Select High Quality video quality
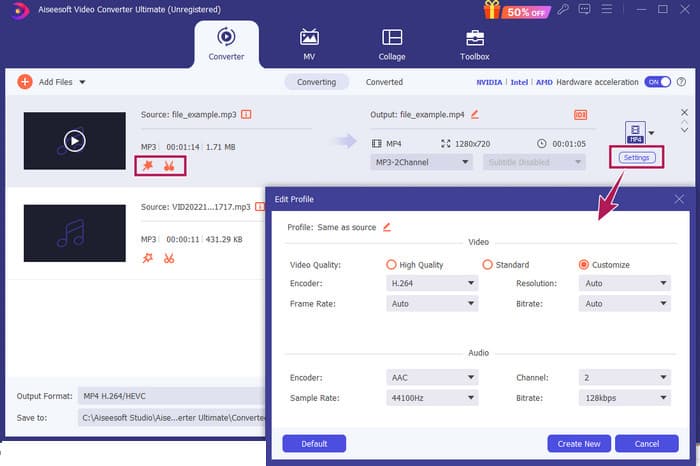Image resolution: width=700 pixels, height=466 pixels. pyautogui.click(x=391, y=265)
